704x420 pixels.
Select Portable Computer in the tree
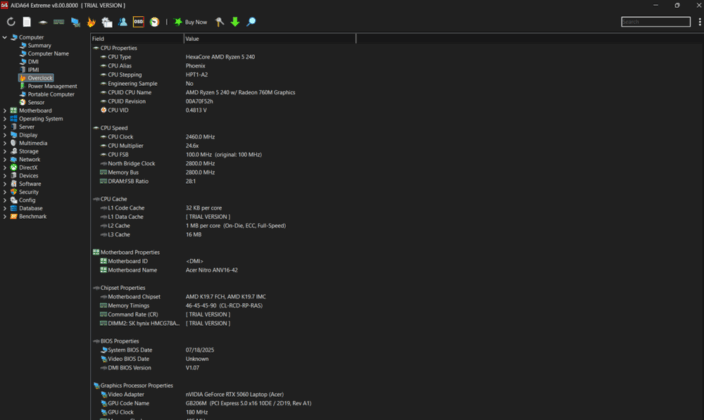[x=51, y=94]
